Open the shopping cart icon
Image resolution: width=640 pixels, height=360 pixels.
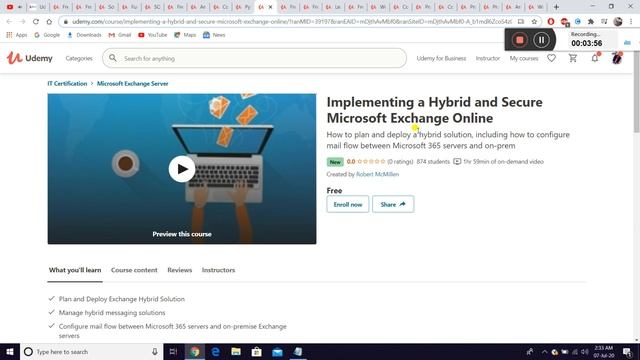(x=573, y=58)
